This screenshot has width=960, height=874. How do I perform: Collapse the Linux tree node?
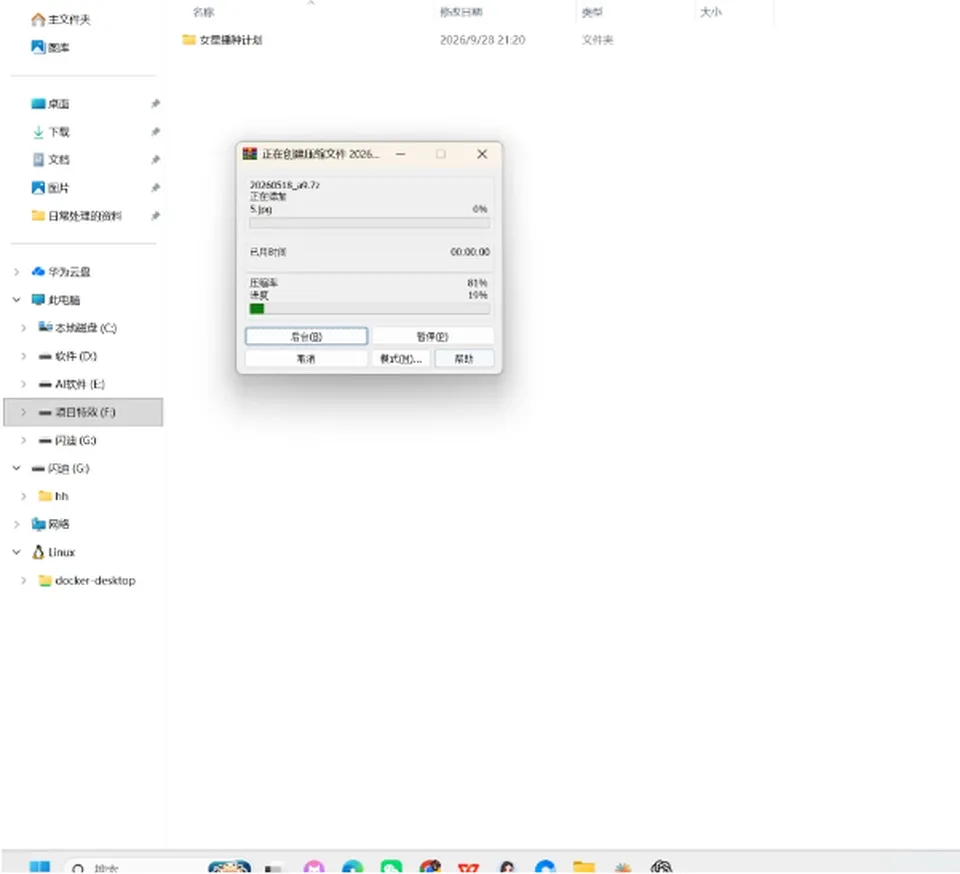tap(17, 552)
